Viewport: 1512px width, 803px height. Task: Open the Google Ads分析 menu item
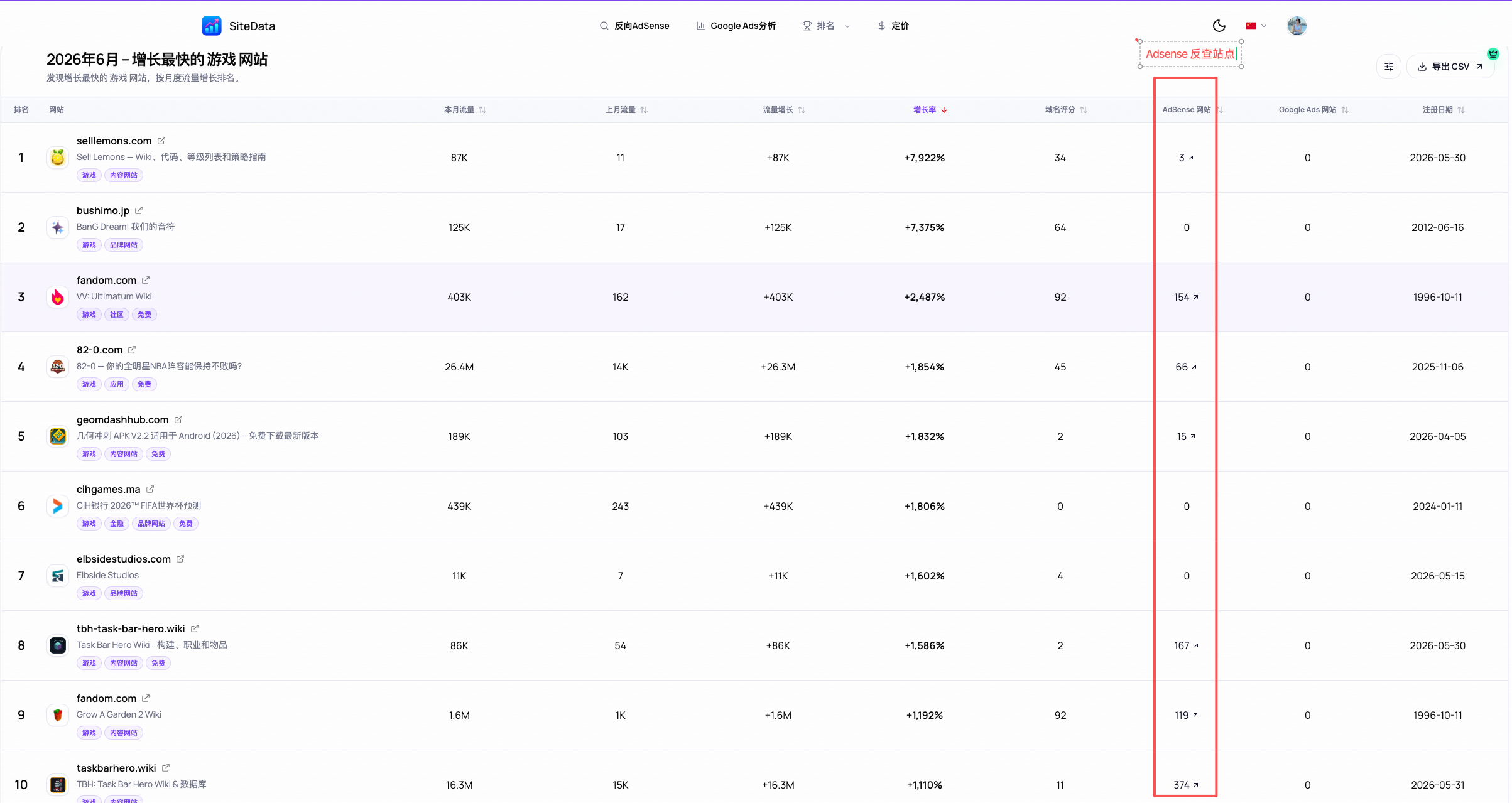click(x=736, y=26)
